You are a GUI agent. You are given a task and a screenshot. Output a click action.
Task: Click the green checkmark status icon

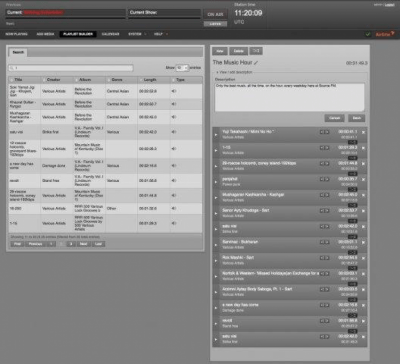click(x=368, y=34)
